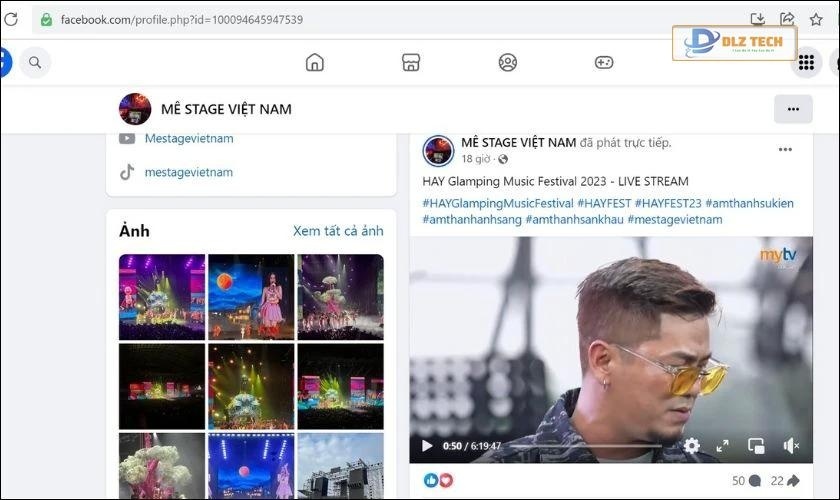Click hashtag #HAYGlampingMusicFestival

[x=498, y=203]
